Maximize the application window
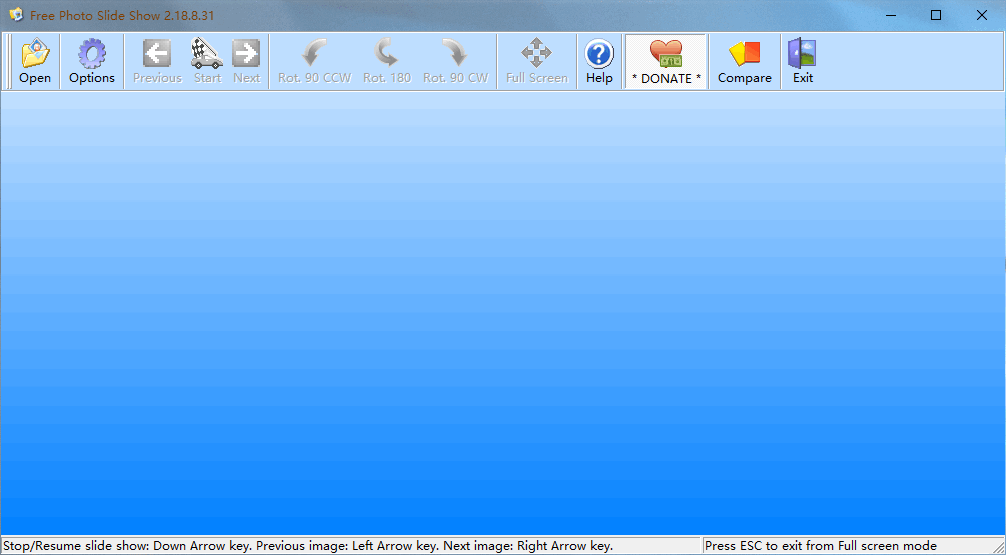Image resolution: width=1006 pixels, height=555 pixels. [x=936, y=15]
